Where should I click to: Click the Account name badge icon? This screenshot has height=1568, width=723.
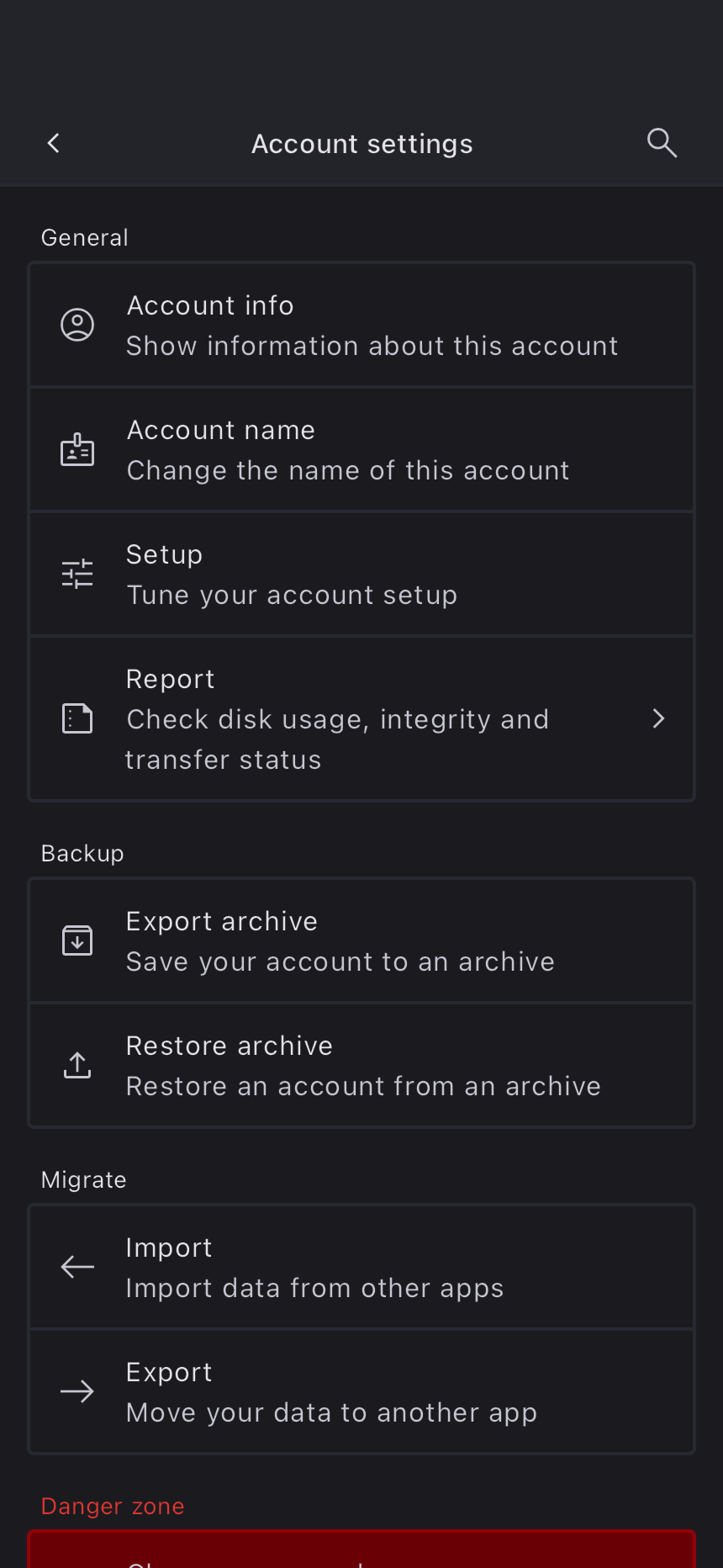click(77, 449)
